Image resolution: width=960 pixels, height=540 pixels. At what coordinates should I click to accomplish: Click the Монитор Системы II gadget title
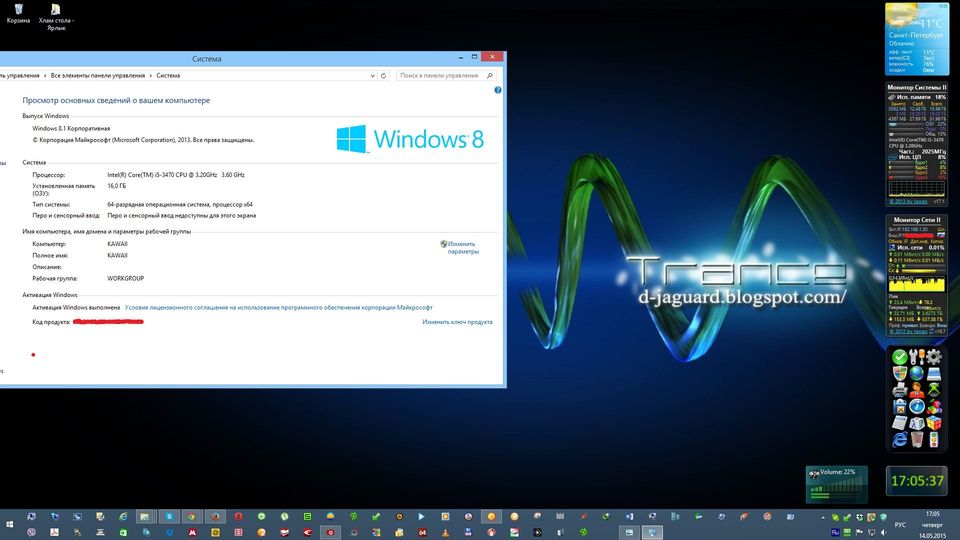click(917, 88)
